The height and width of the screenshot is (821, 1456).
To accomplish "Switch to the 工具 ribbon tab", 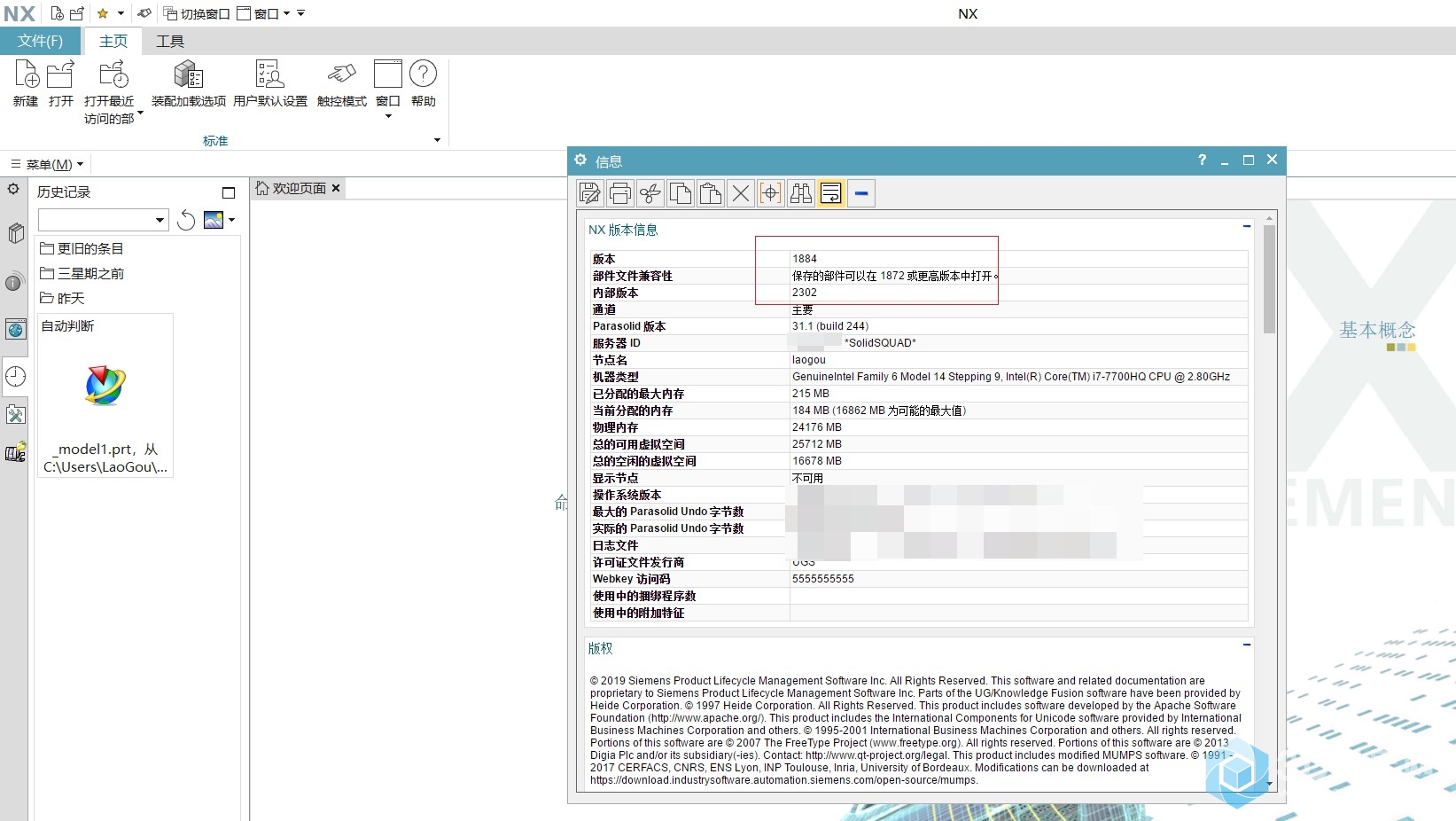I will click(170, 41).
